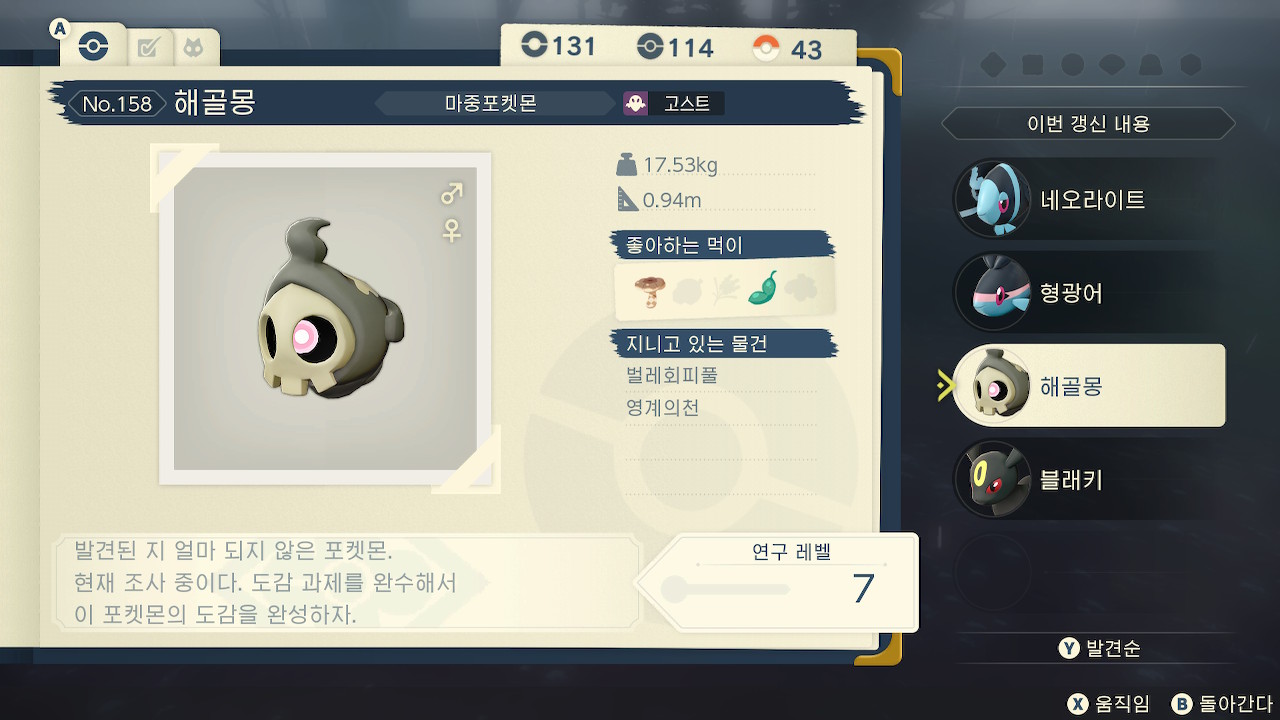The width and height of the screenshot is (1280, 720).
Task: Click the Y 발견순 sort button
Action: tap(1100, 648)
